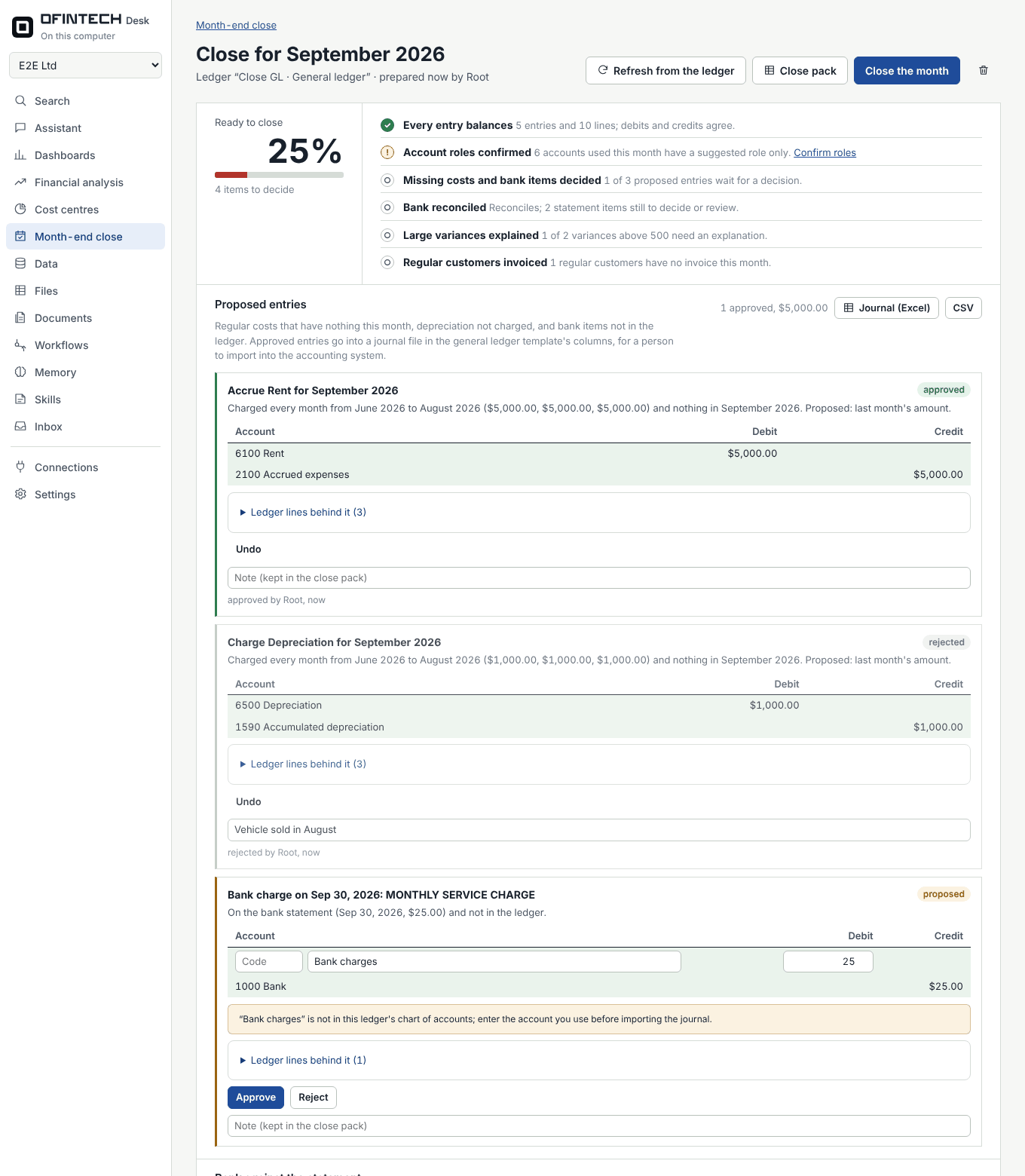Click the Cost centres pie icon
The image size is (1025, 1176).
pyautogui.click(x=20, y=210)
